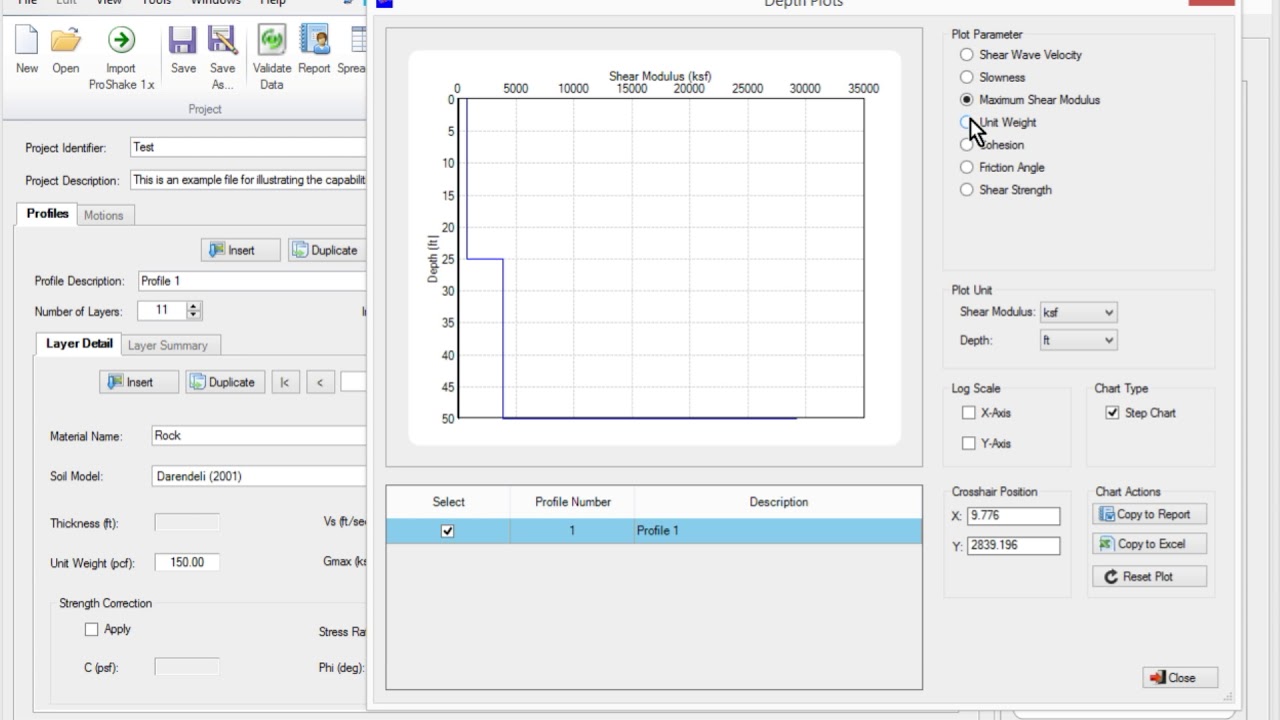Go to the previous layer
Screen dimensions: 1280x720
click(320, 382)
